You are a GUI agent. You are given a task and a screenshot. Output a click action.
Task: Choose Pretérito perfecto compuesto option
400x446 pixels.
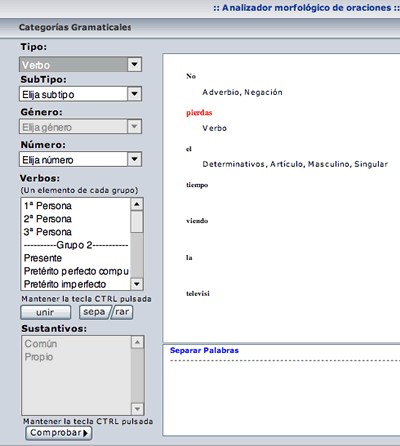pyautogui.click(x=76, y=271)
